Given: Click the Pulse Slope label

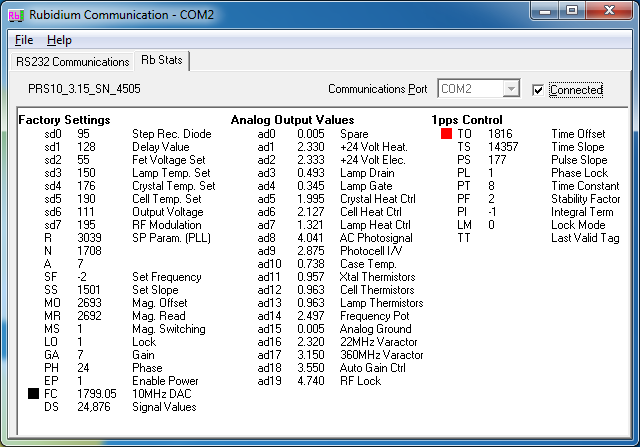Looking at the screenshot, I should coord(579,160).
